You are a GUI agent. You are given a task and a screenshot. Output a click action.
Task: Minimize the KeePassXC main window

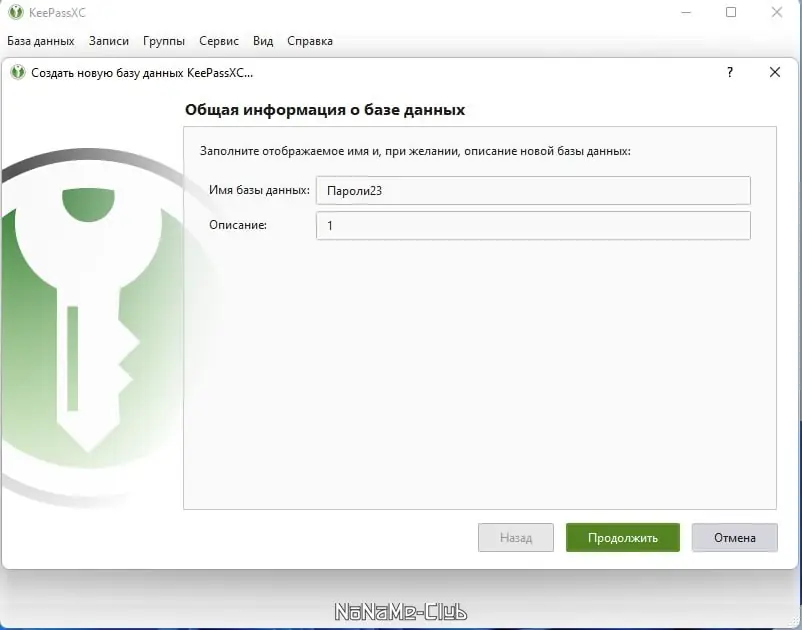[x=686, y=12]
